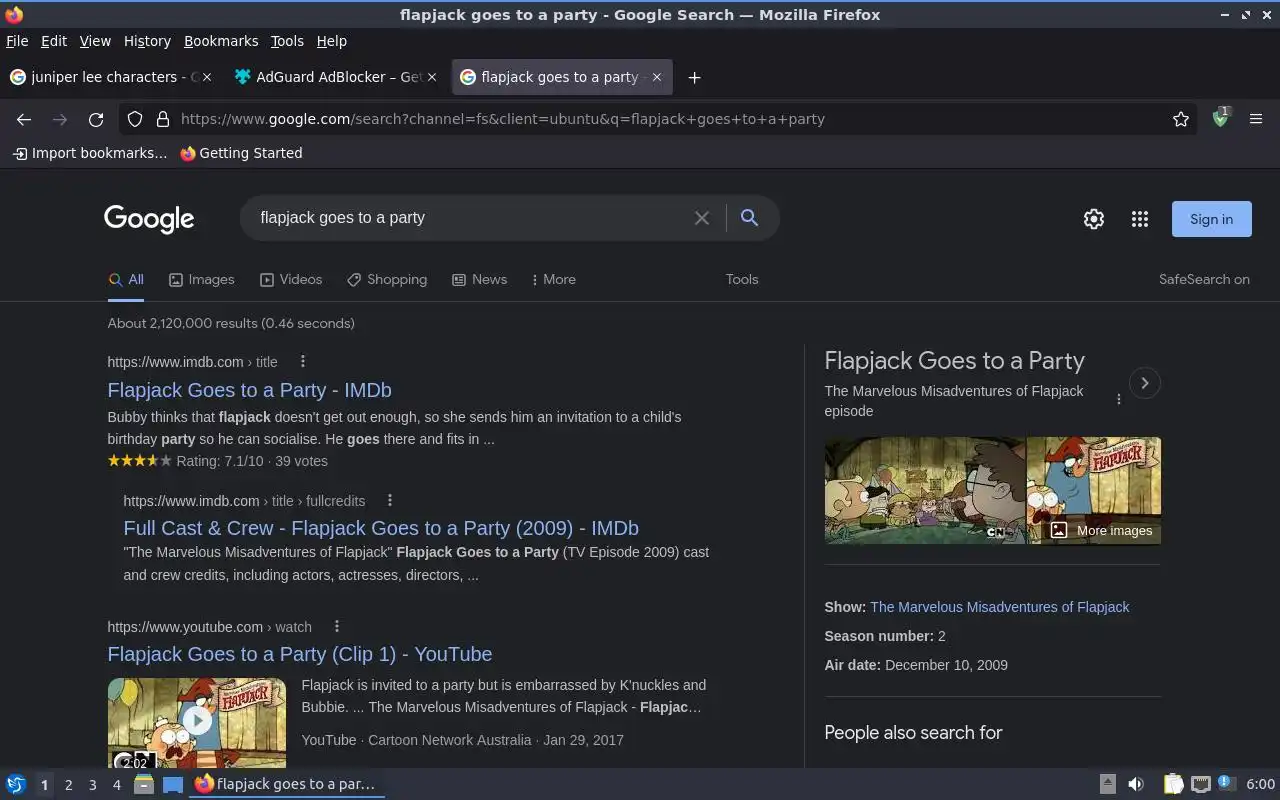Open the Firefox hamburger application menu
The image size is (1280, 800).
(x=1256, y=119)
